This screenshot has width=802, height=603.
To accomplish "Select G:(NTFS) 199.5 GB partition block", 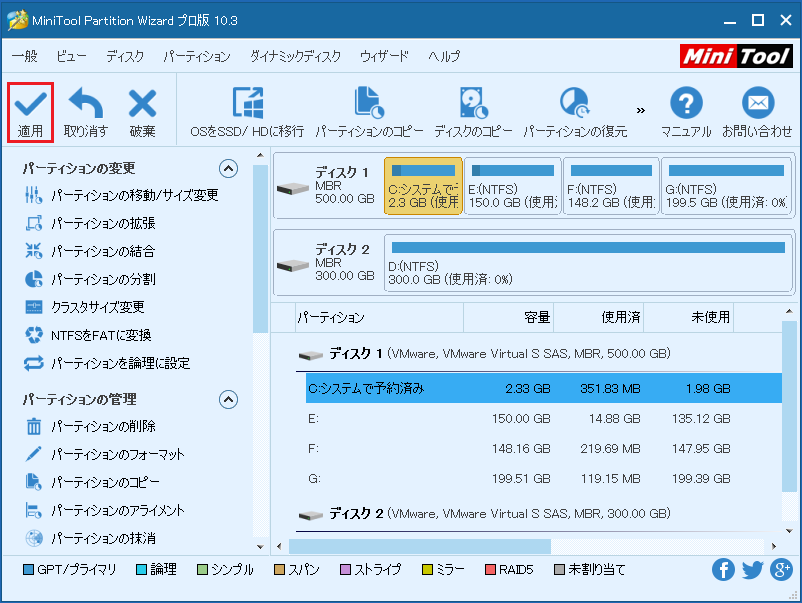I will [x=726, y=186].
